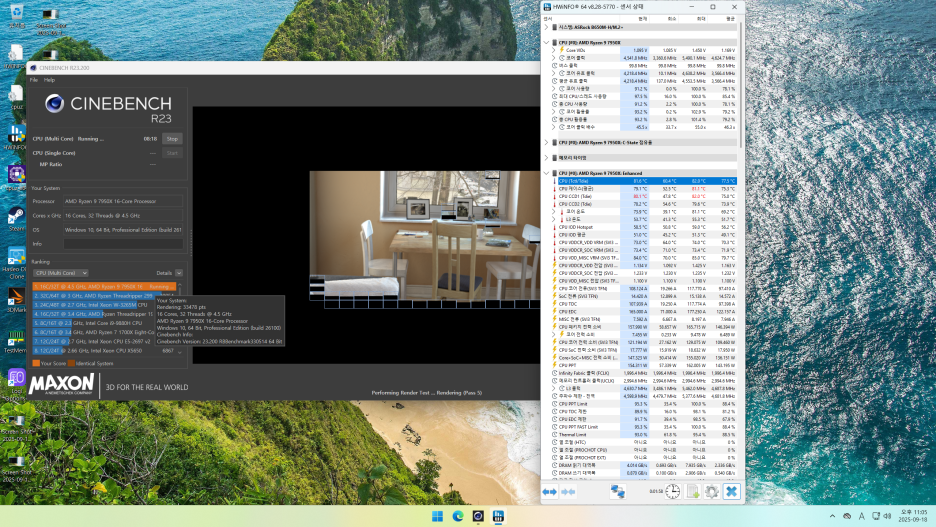
Task: Select ranking row 8. 12C/24T Intel Xeon X5650
Action: 104,350
